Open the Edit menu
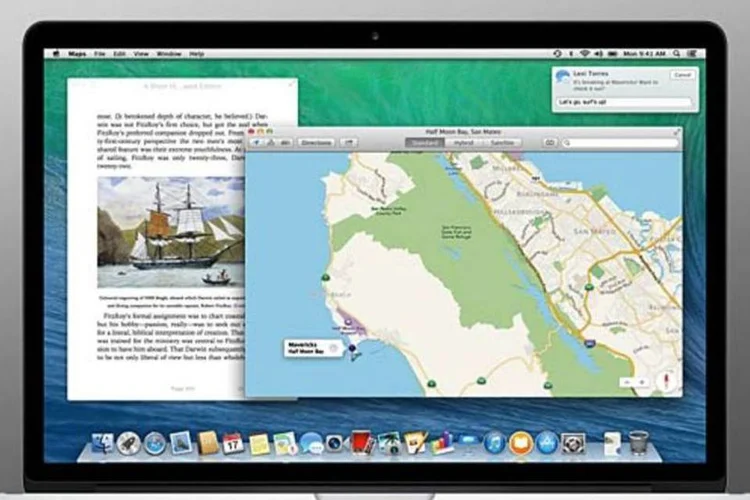750x500 pixels. [119, 54]
